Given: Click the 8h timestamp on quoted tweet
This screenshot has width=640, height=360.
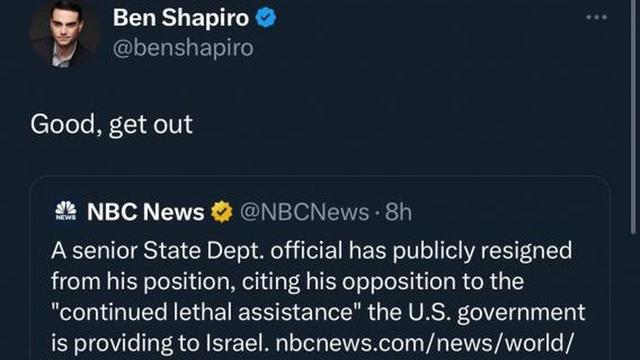Looking at the screenshot, I should pos(398,212).
